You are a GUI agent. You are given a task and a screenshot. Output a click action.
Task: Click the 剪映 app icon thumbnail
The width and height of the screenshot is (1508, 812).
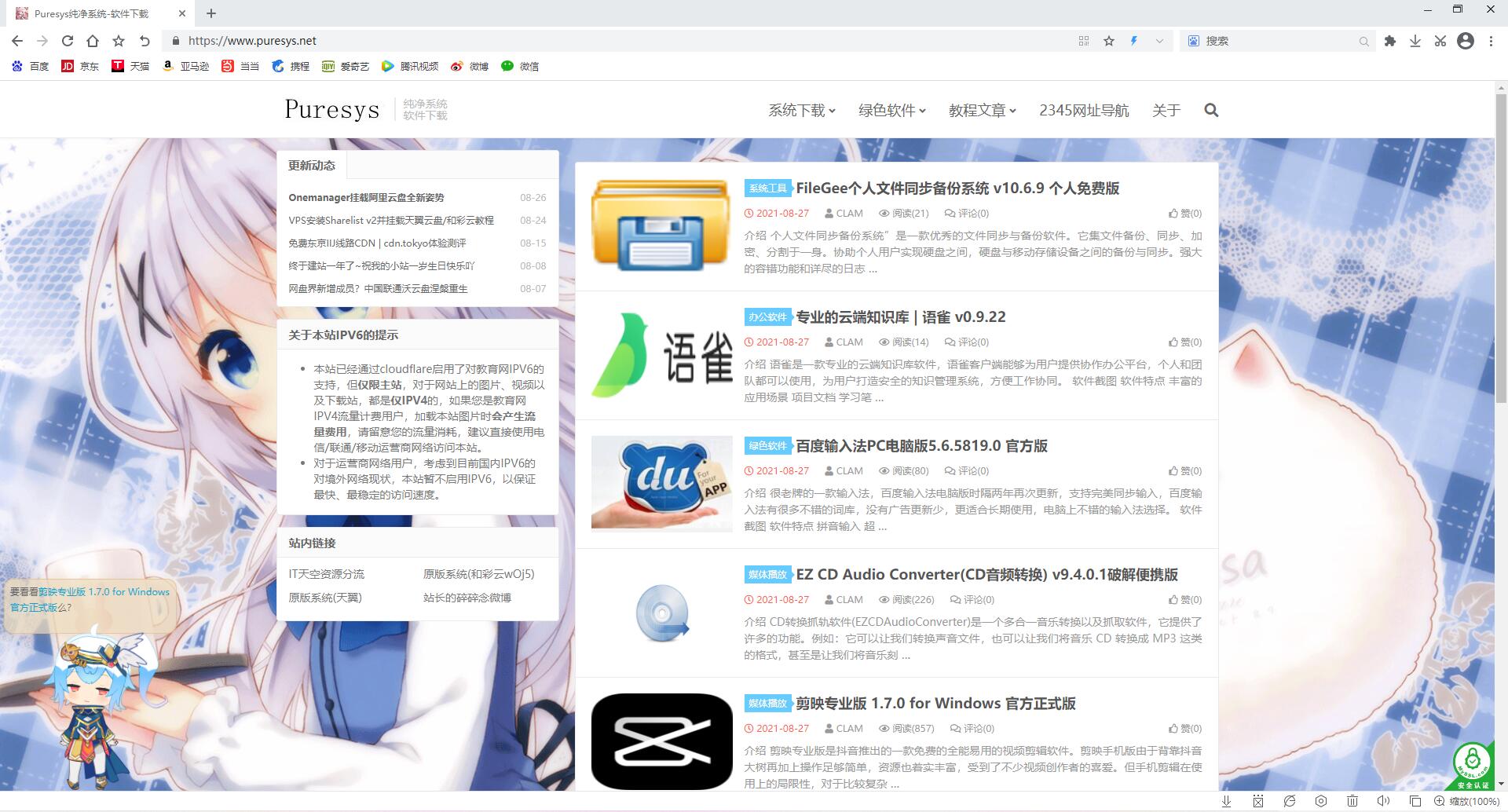coord(661,741)
